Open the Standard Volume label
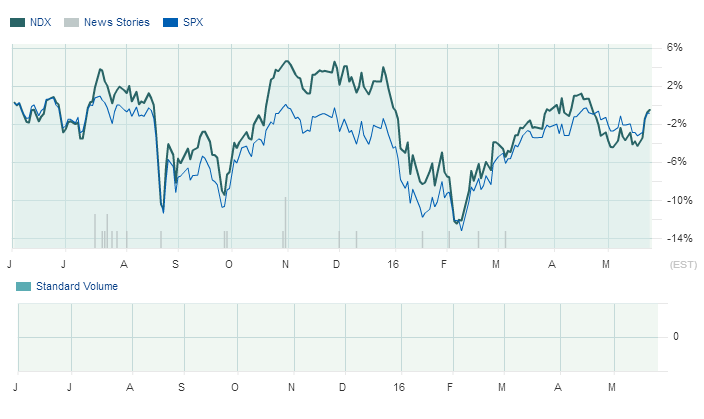704x419 pixels. (77, 287)
